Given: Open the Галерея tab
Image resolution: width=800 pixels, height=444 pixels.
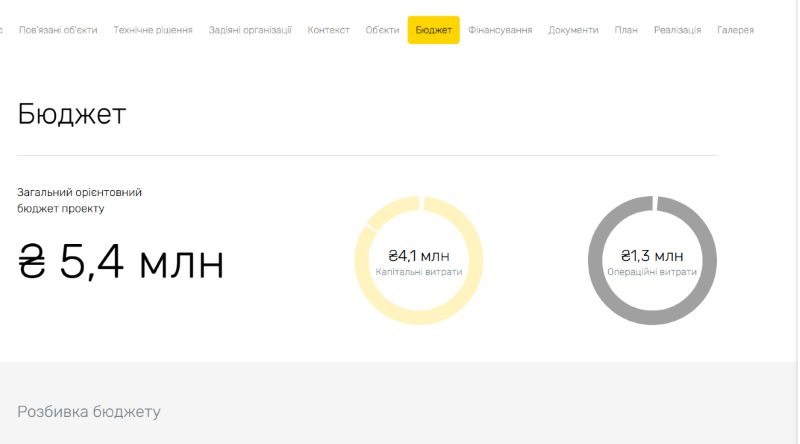Looking at the screenshot, I should [x=735, y=30].
